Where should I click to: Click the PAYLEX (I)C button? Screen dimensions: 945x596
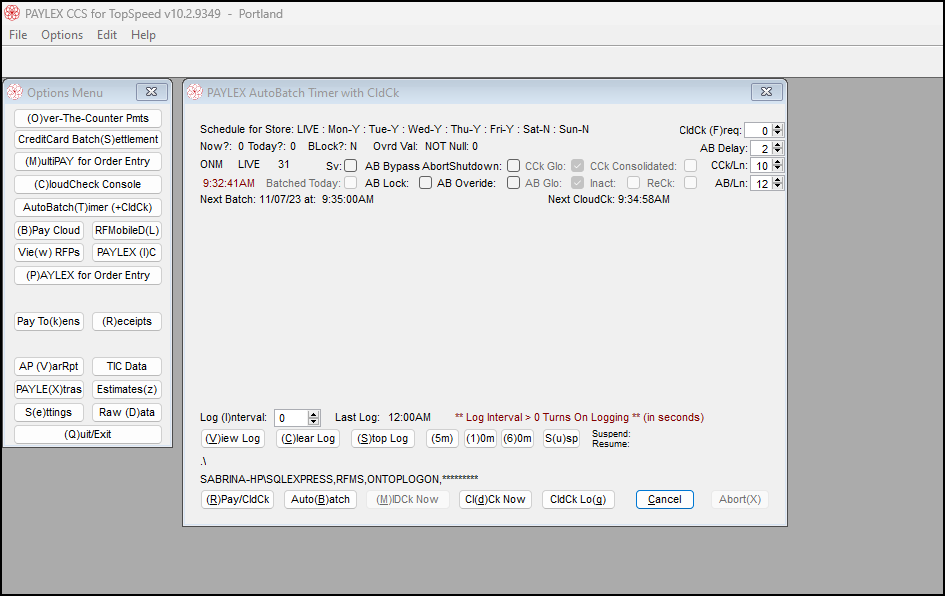click(127, 253)
